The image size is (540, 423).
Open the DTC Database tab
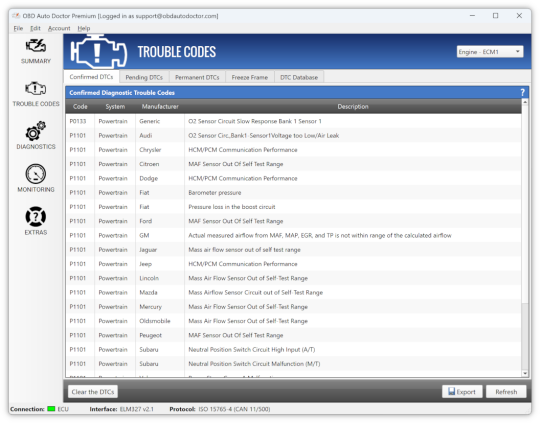coord(299,77)
